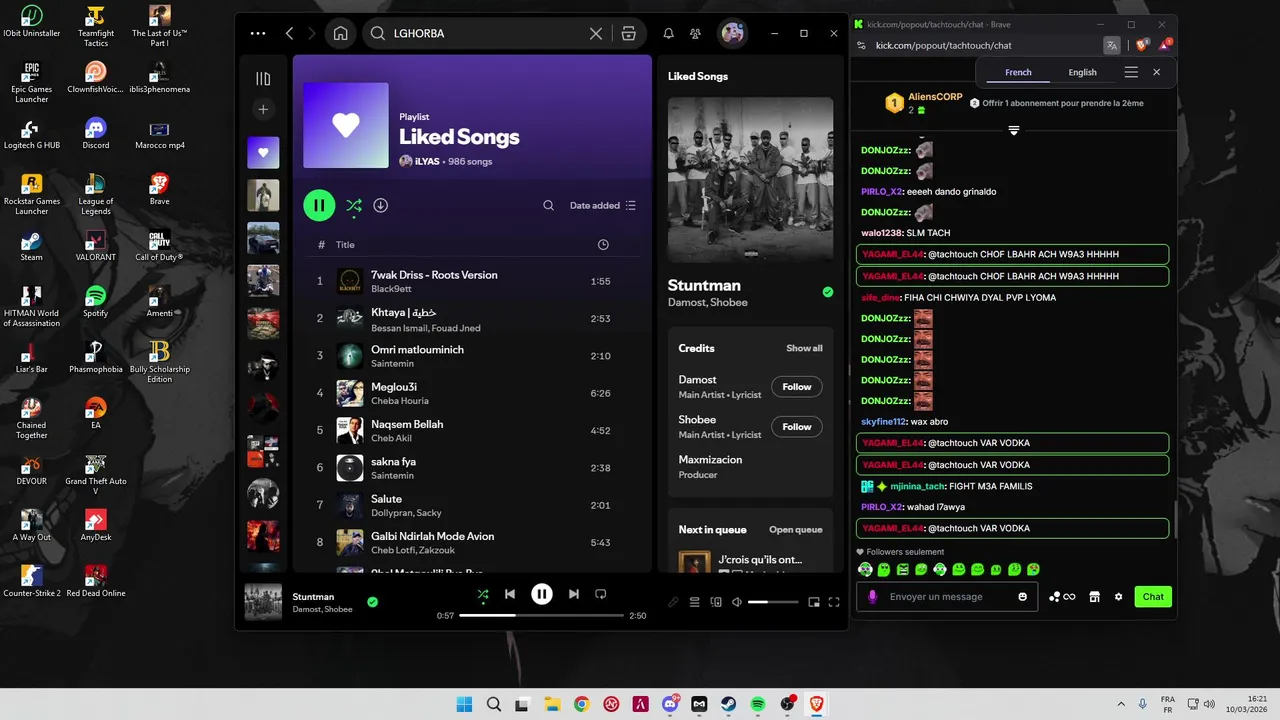Viewport: 1280px width, 720px height.
Task: Select track Naqsem Bellah
Action: [x=407, y=424]
